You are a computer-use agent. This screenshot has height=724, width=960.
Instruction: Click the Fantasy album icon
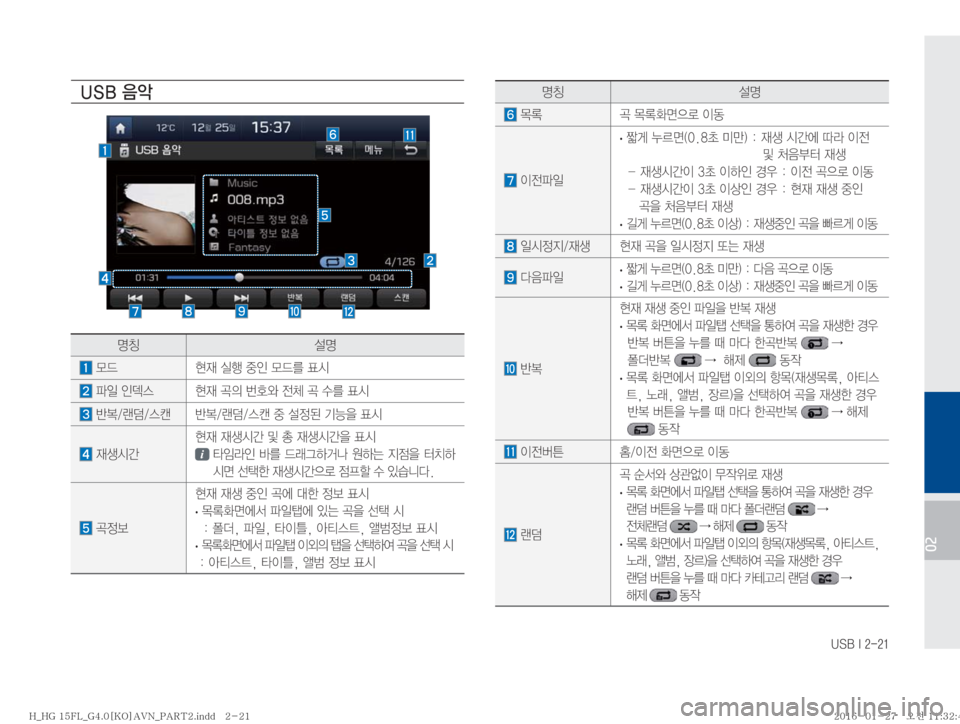point(212,247)
